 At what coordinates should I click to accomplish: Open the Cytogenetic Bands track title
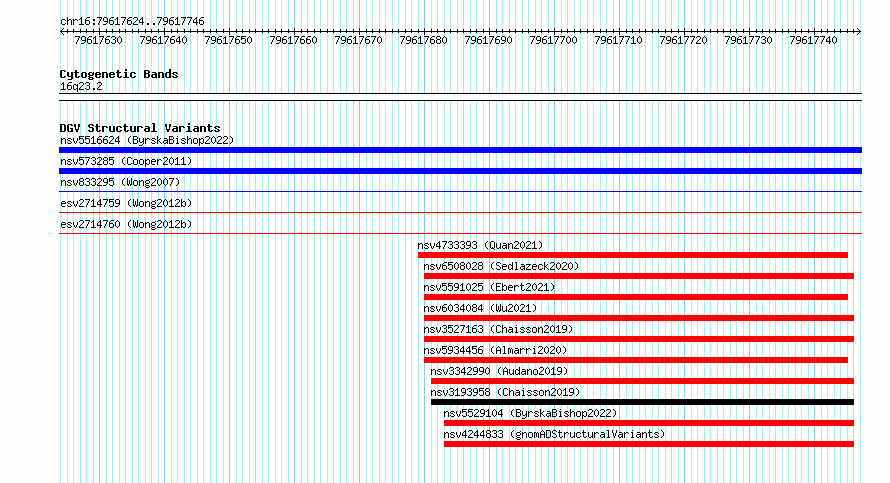pyautogui.click(x=119, y=74)
